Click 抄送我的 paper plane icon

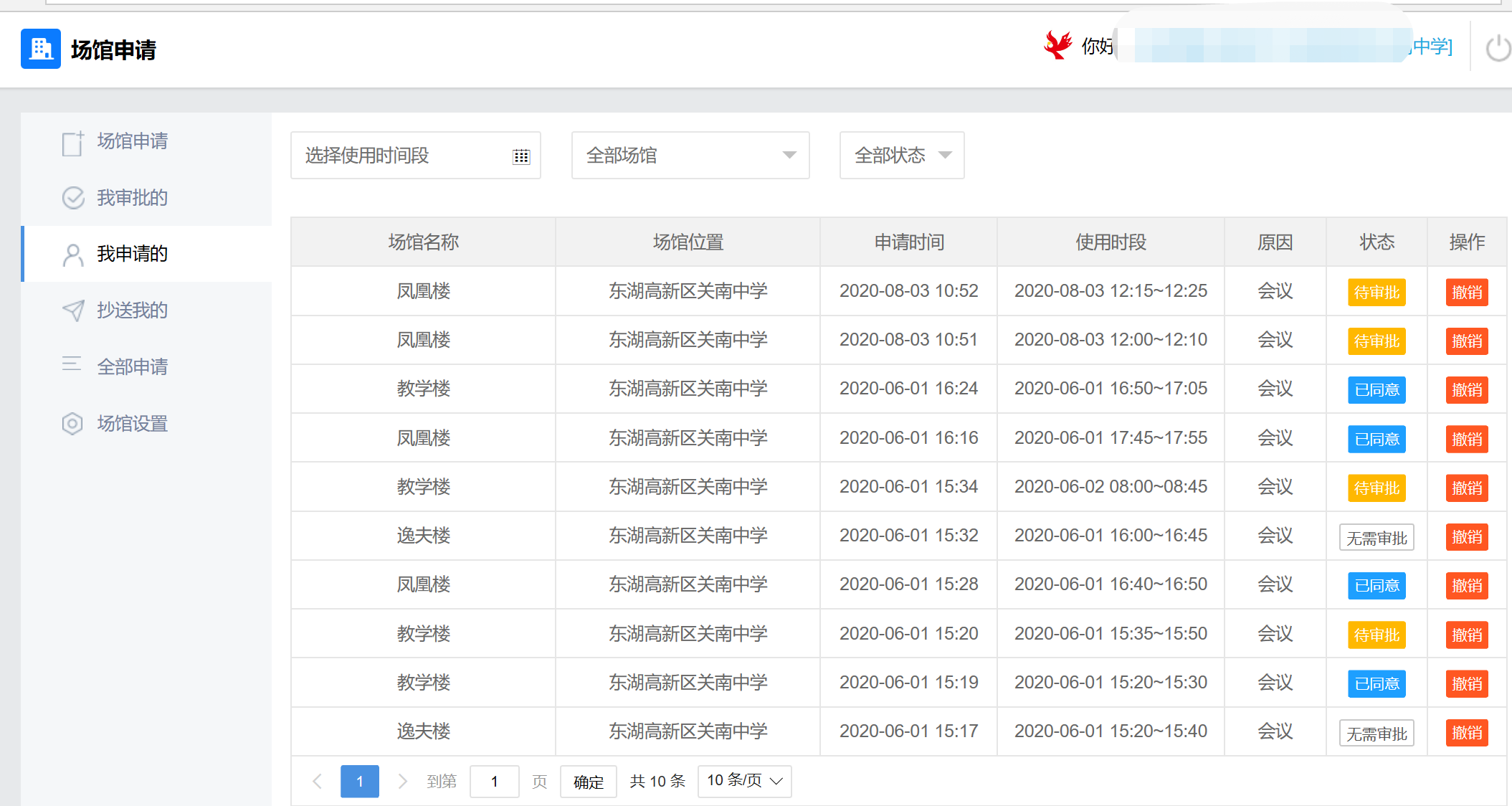[73, 310]
